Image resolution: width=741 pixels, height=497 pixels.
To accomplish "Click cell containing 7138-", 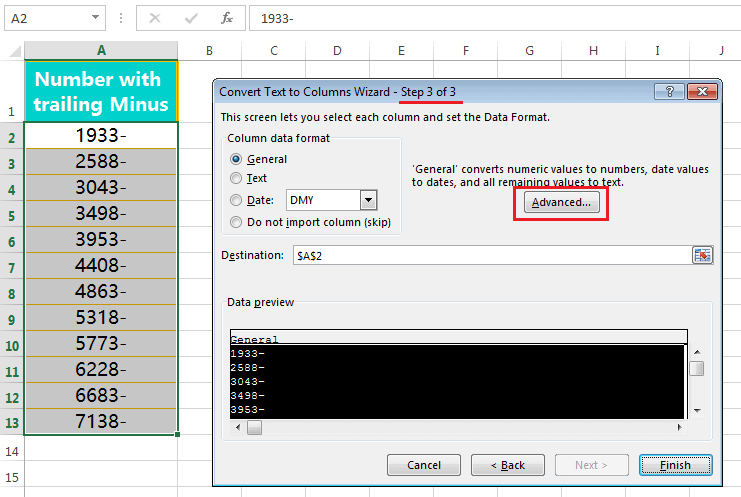I will pos(101,421).
